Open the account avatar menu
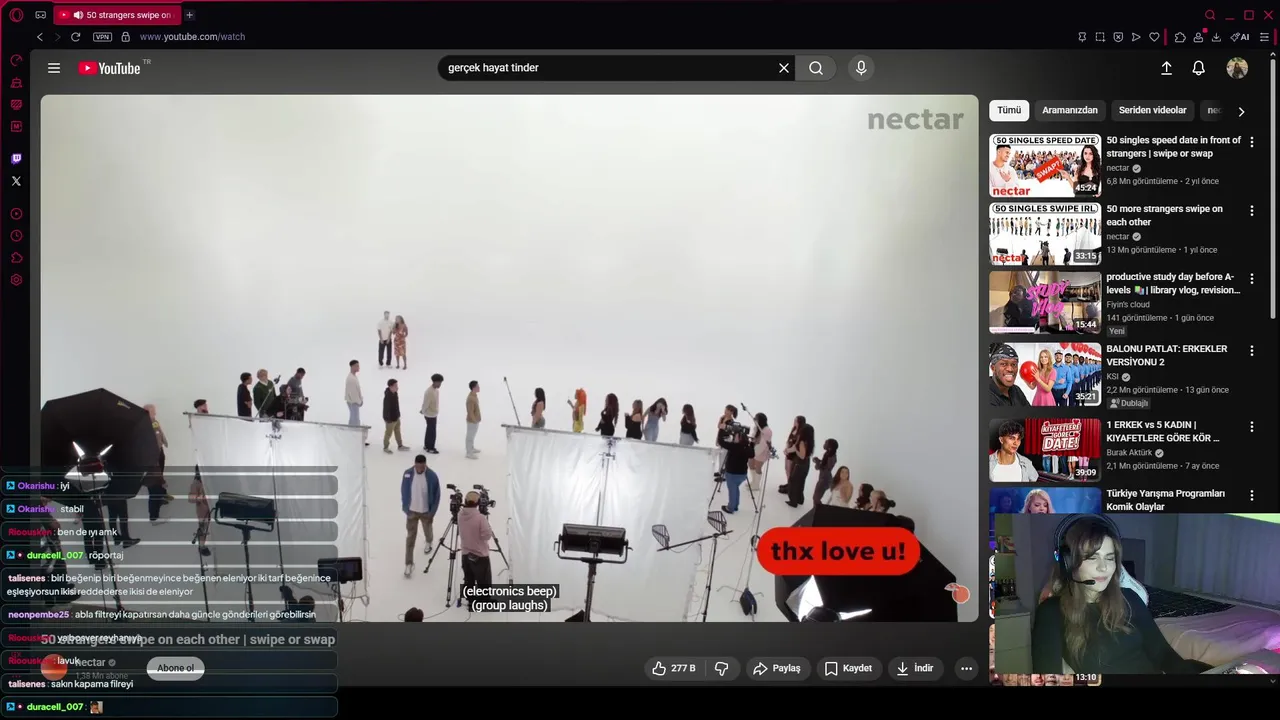Screen dimensions: 1280x720 tap(1237, 68)
